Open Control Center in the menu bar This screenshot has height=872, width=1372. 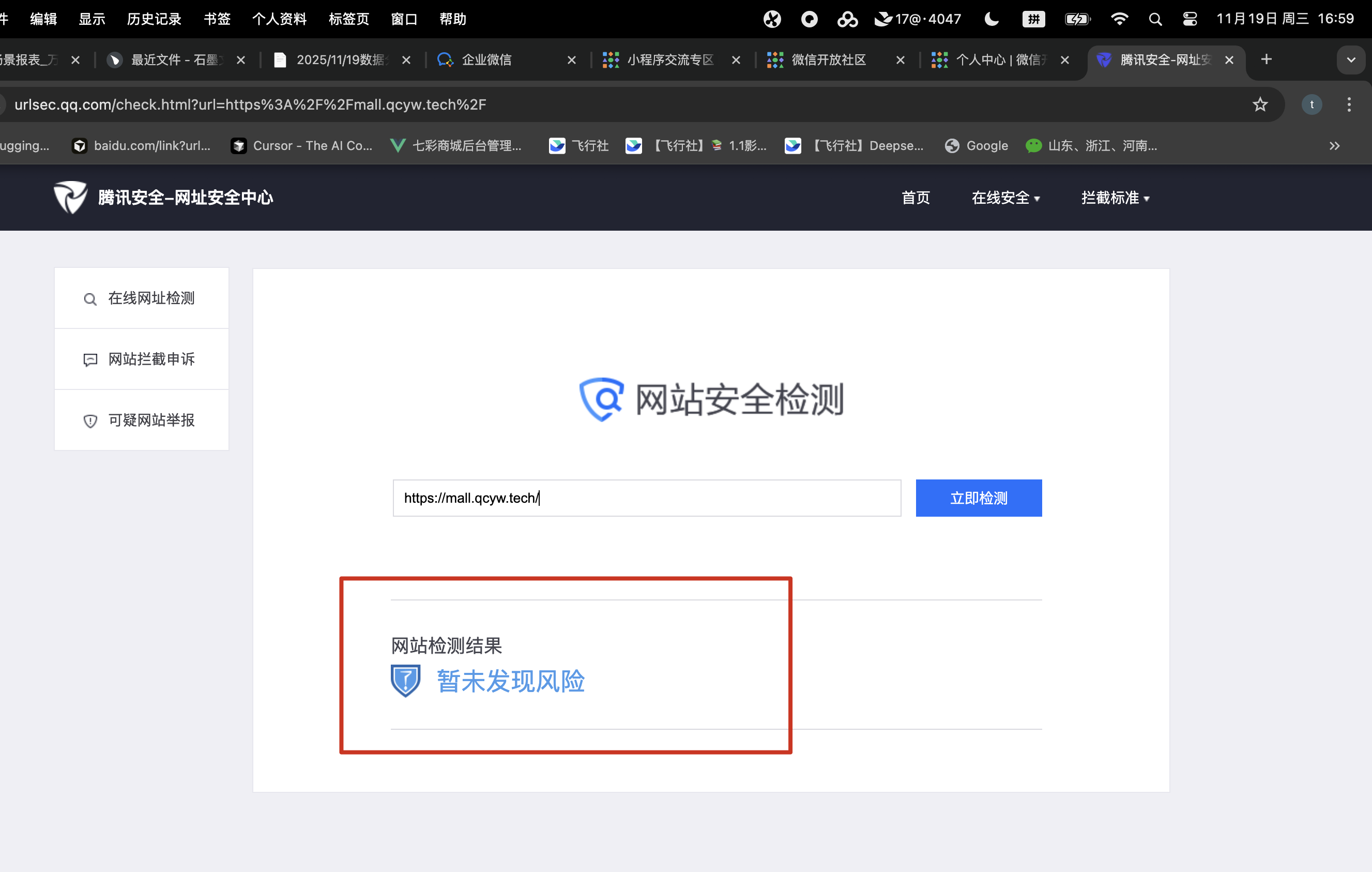click(x=1189, y=19)
